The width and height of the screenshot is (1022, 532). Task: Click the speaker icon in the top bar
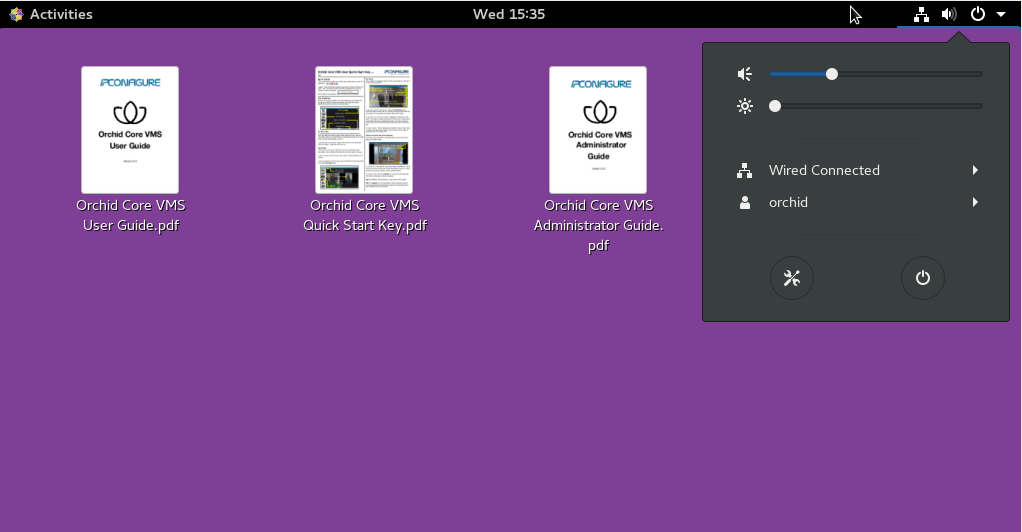pos(949,14)
